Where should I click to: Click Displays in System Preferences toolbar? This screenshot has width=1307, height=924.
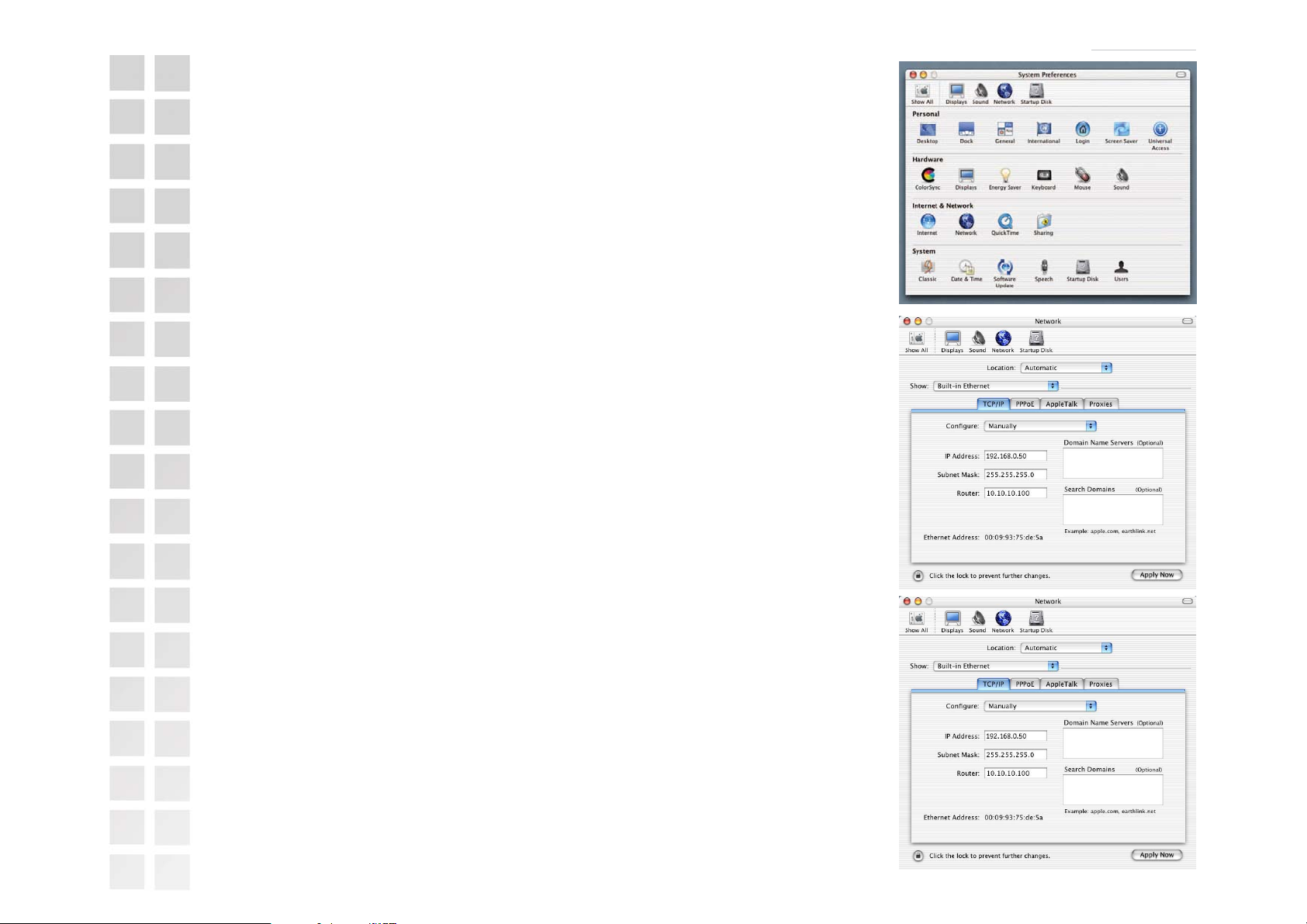(956, 95)
